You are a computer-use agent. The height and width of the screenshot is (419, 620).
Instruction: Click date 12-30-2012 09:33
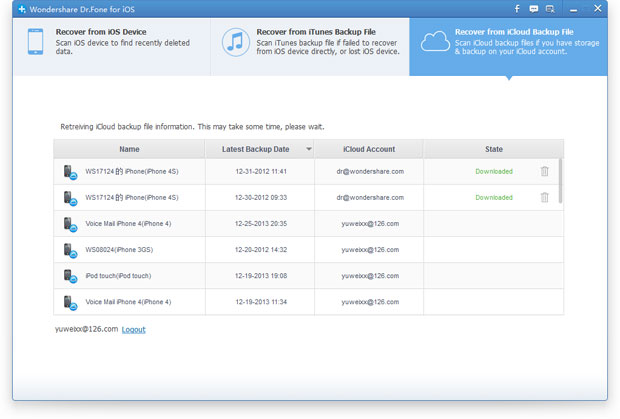point(261,197)
